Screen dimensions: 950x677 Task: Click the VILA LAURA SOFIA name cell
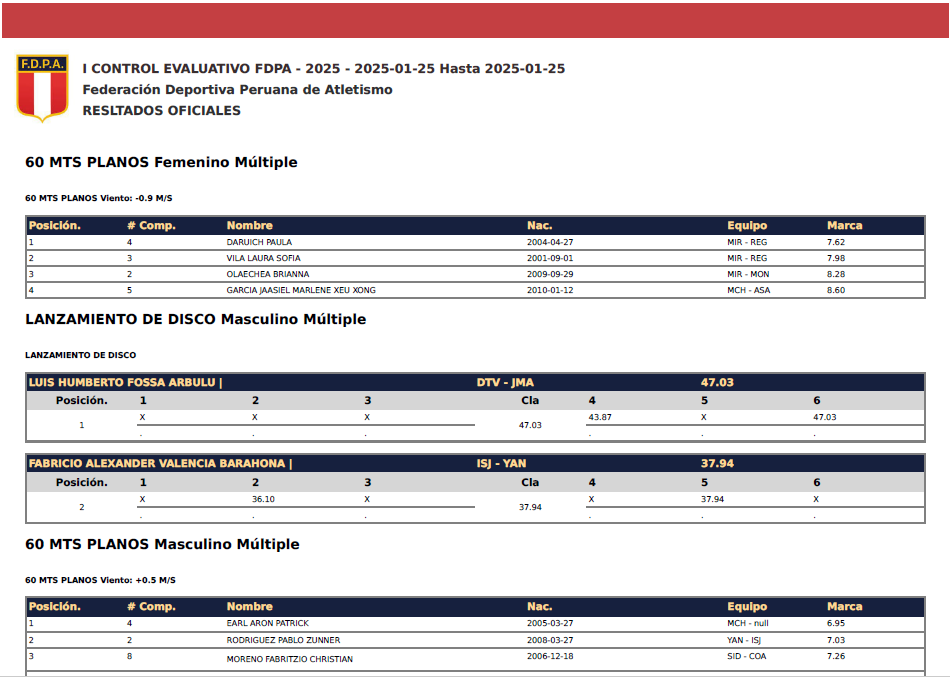(x=265, y=258)
